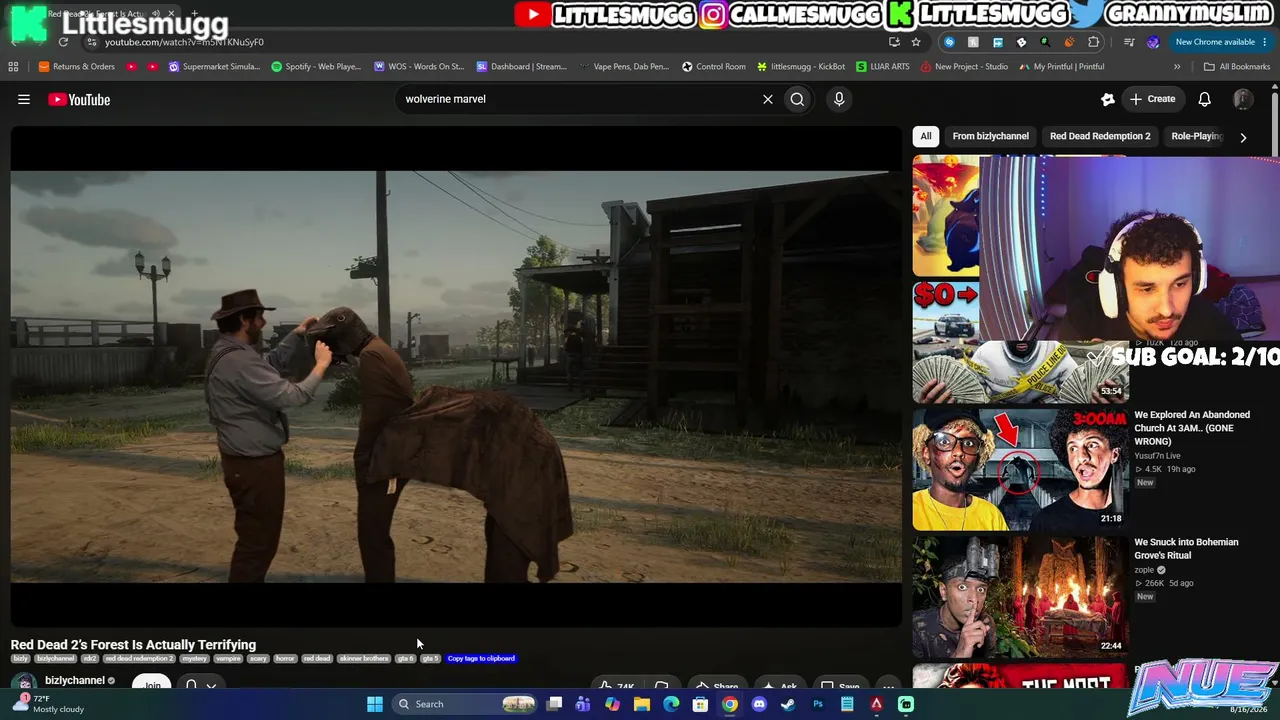This screenshot has height=720, width=1280.
Task: Open Microsoft Edge from the taskbar
Action: [671, 704]
